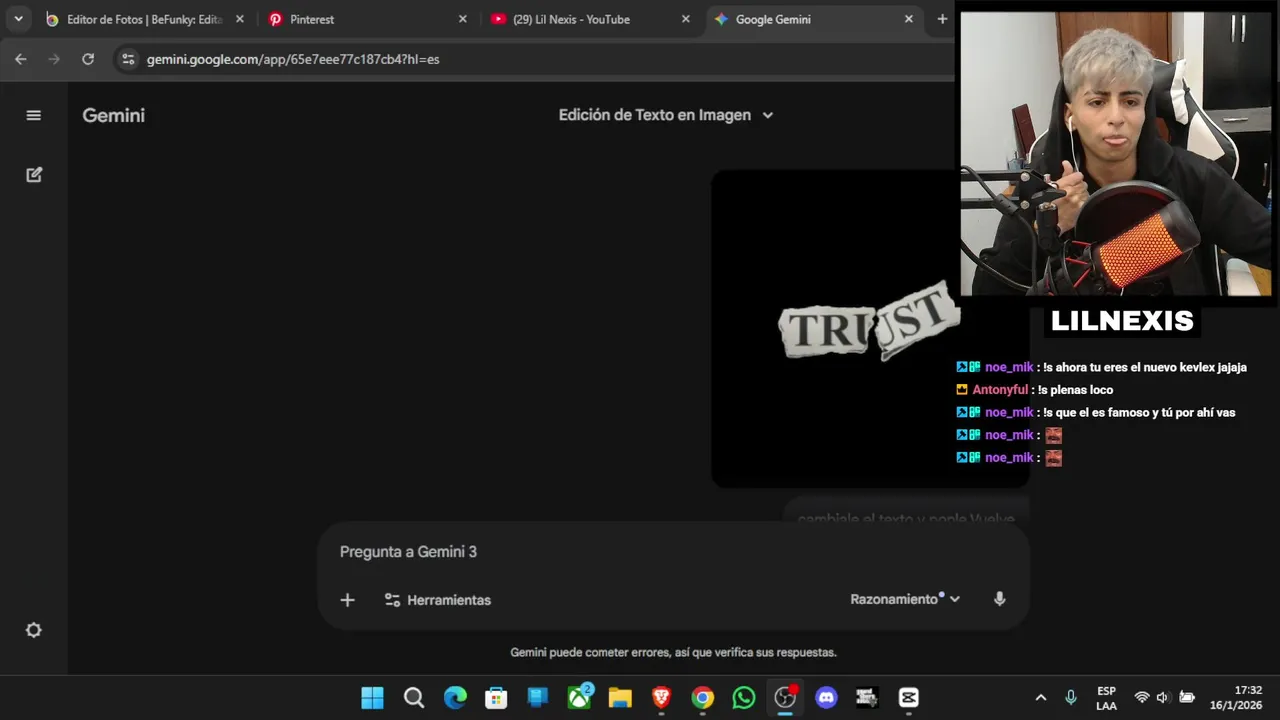The width and height of the screenshot is (1280, 720).
Task: Open CapCut from the taskbar
Action: [908, 698]
